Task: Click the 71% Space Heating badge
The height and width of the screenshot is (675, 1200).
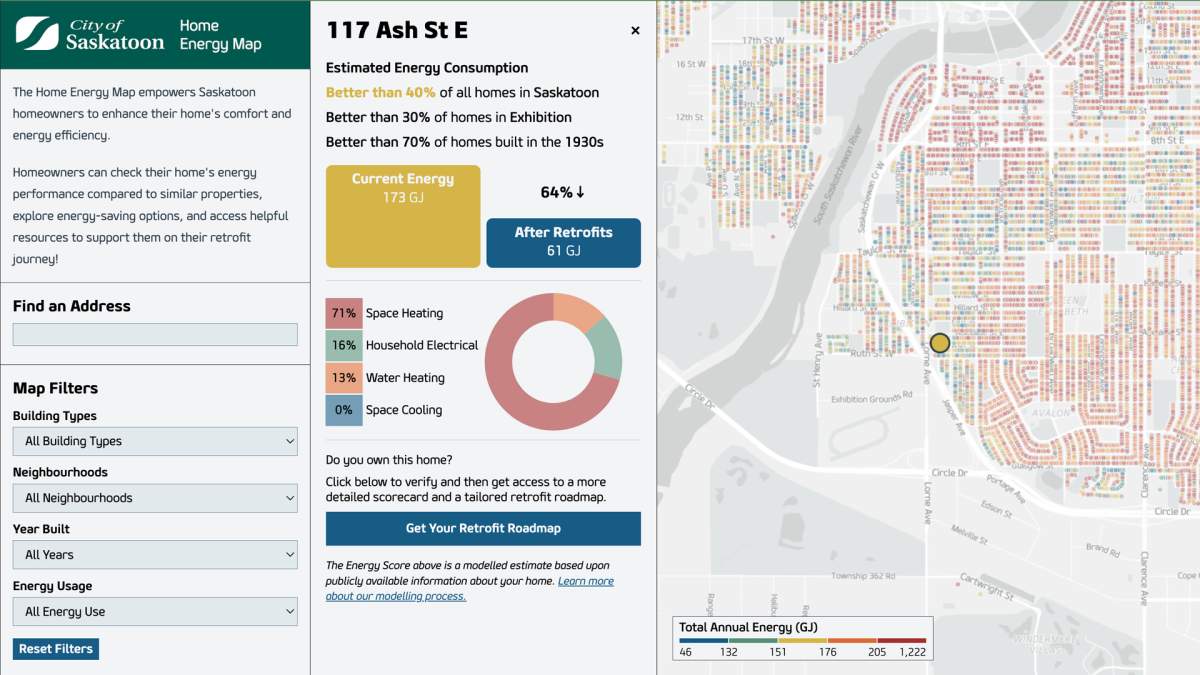Action: (x=343, y=313)
